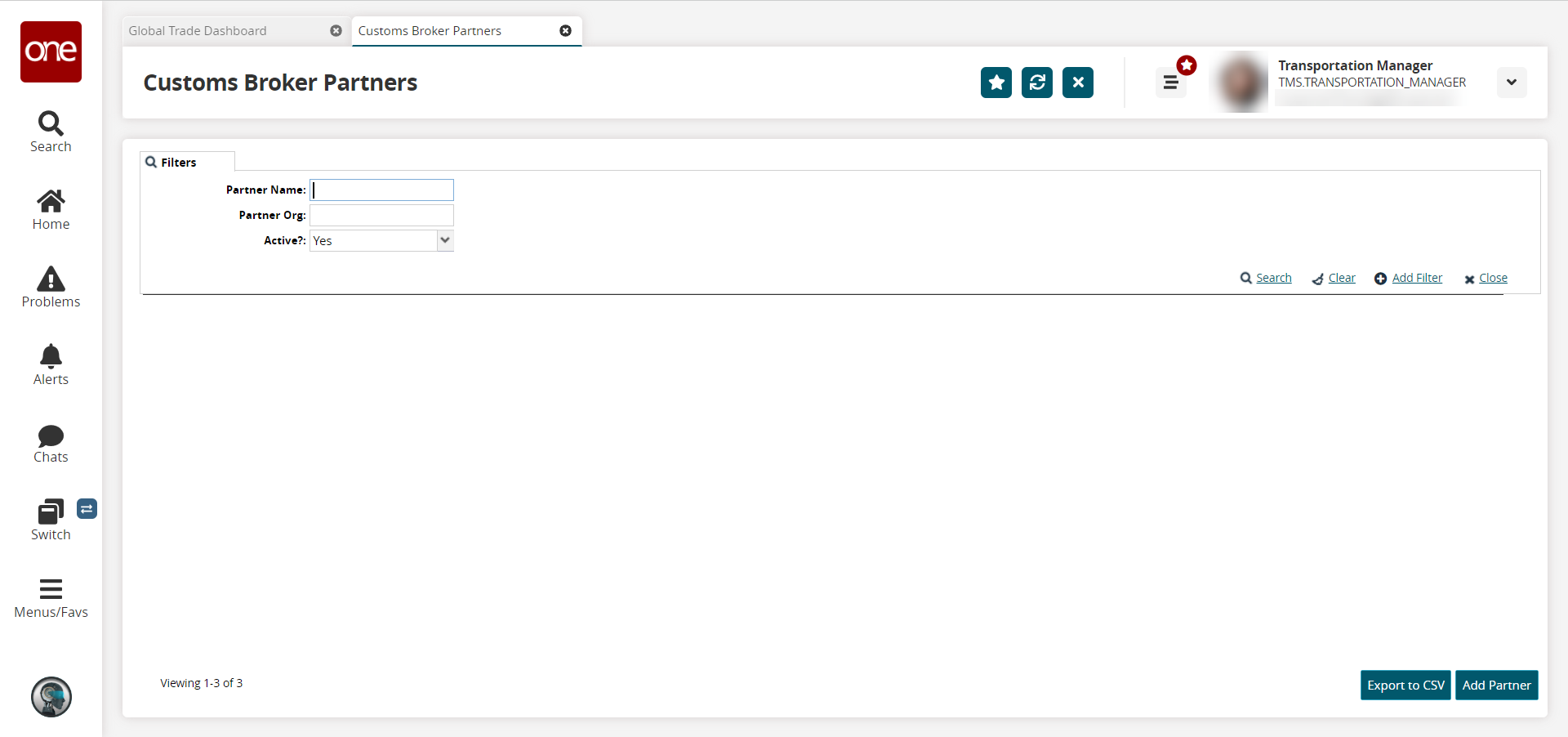Screen dimensions: 1568x737
Task: Click the assistant avatar in the sidebar
Action: point(51,697)
